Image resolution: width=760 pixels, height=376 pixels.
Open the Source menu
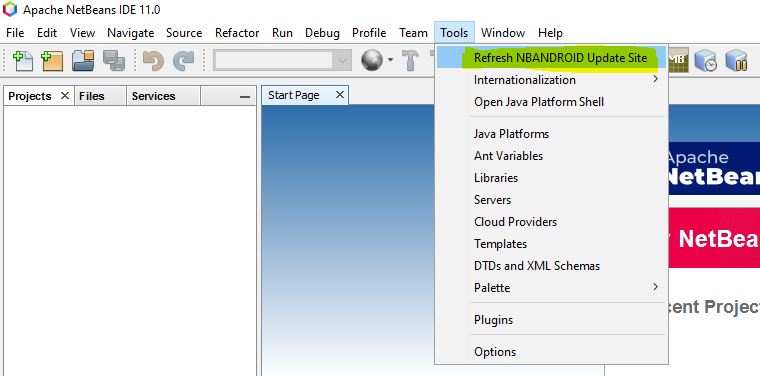184,33
